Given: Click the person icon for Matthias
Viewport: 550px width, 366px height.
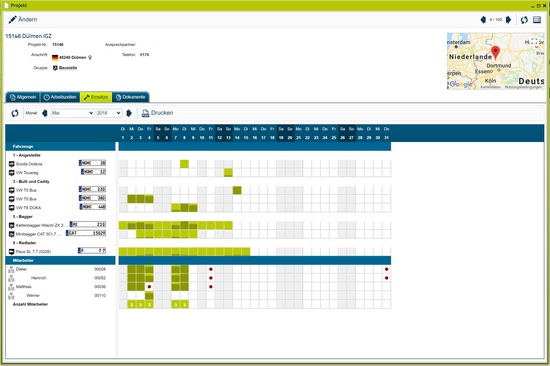Looking at the screenshot, I should point(11,287).
